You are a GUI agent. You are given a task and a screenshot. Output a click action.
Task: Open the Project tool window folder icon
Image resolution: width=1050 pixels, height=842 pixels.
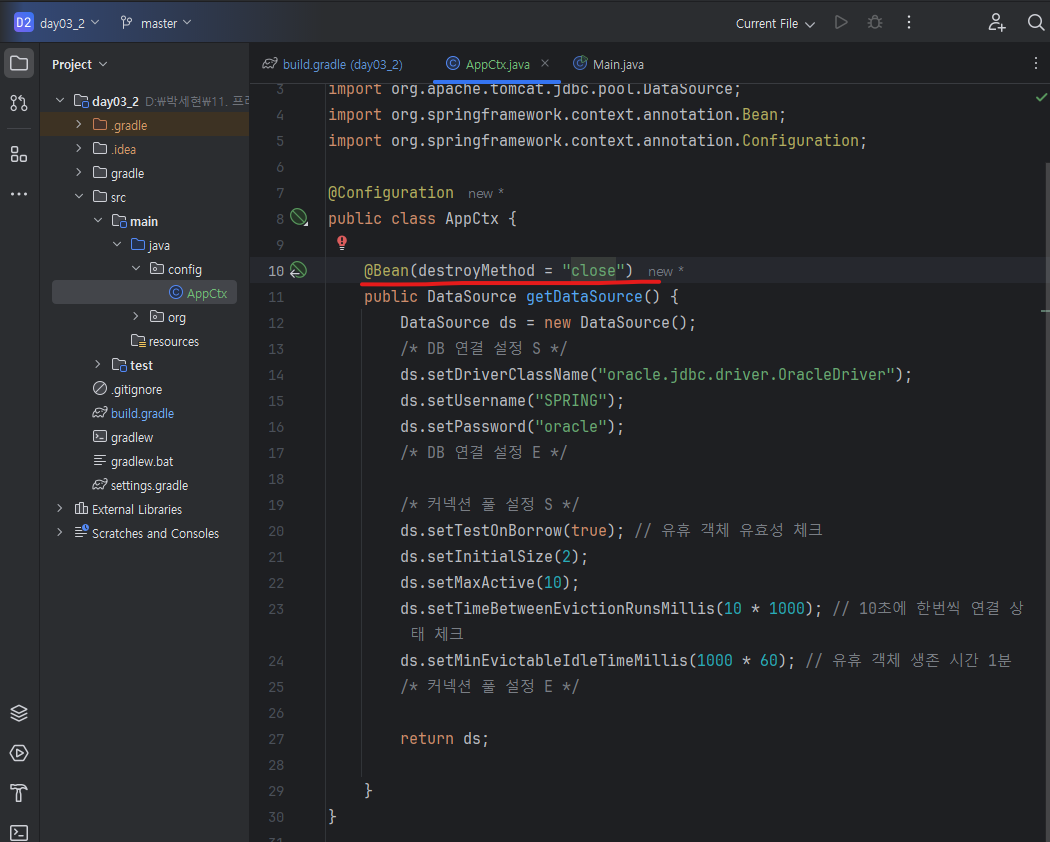click(x=19, y=64)
